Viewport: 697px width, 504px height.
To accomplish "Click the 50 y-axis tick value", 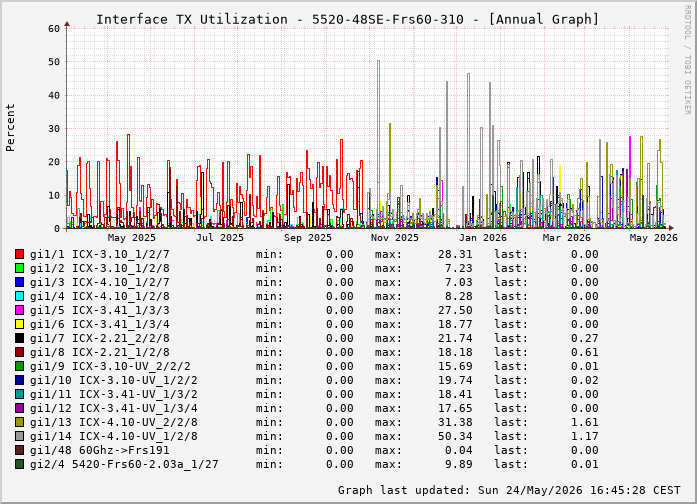I will (54, 62).
